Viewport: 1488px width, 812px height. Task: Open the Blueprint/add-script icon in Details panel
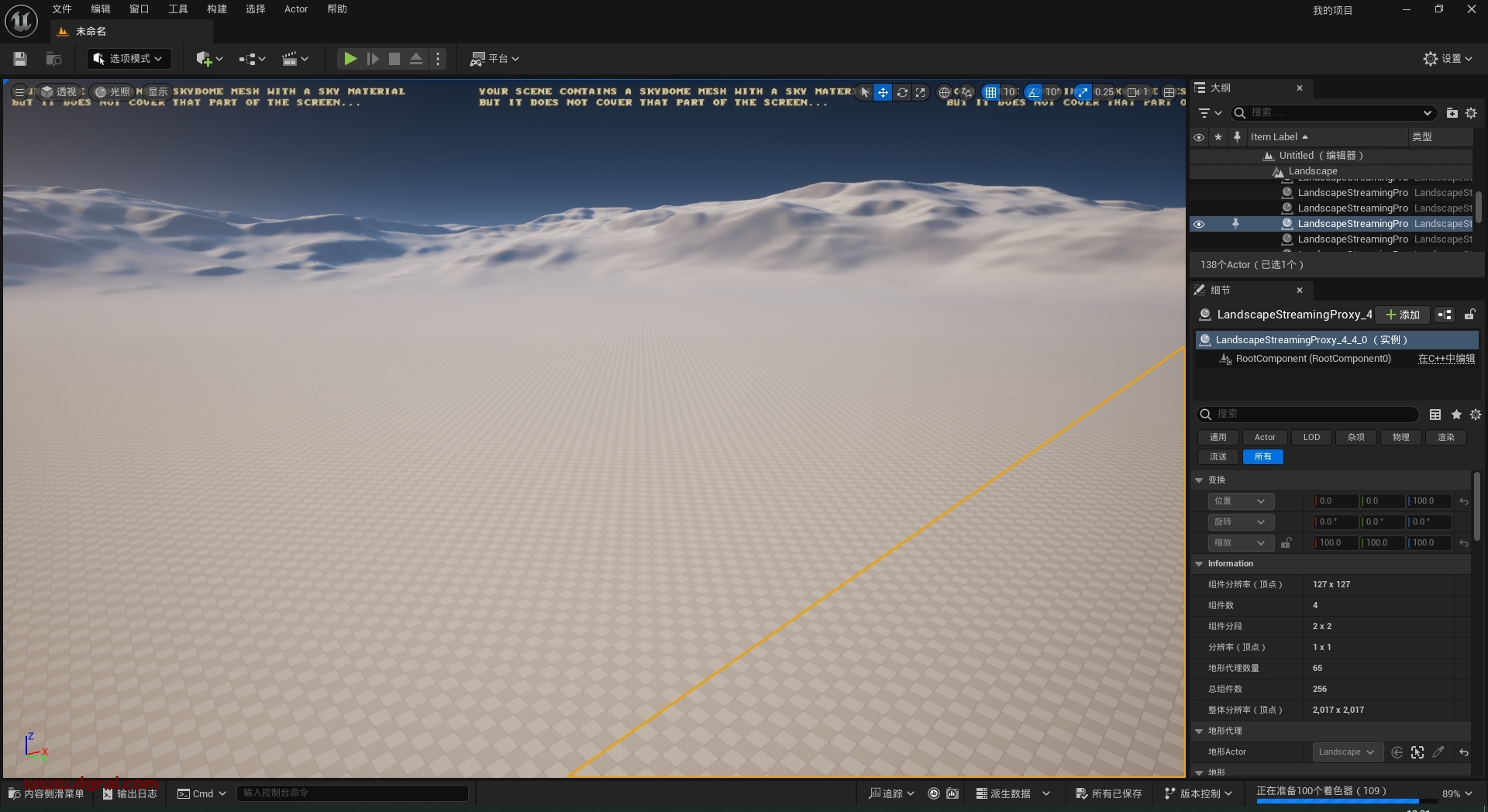tap(1445, 315)
